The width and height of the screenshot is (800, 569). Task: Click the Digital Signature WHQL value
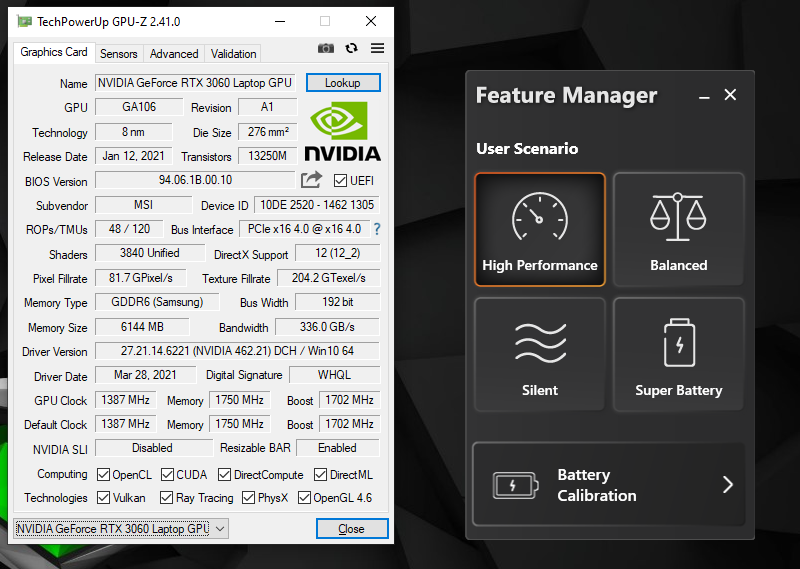334,375
